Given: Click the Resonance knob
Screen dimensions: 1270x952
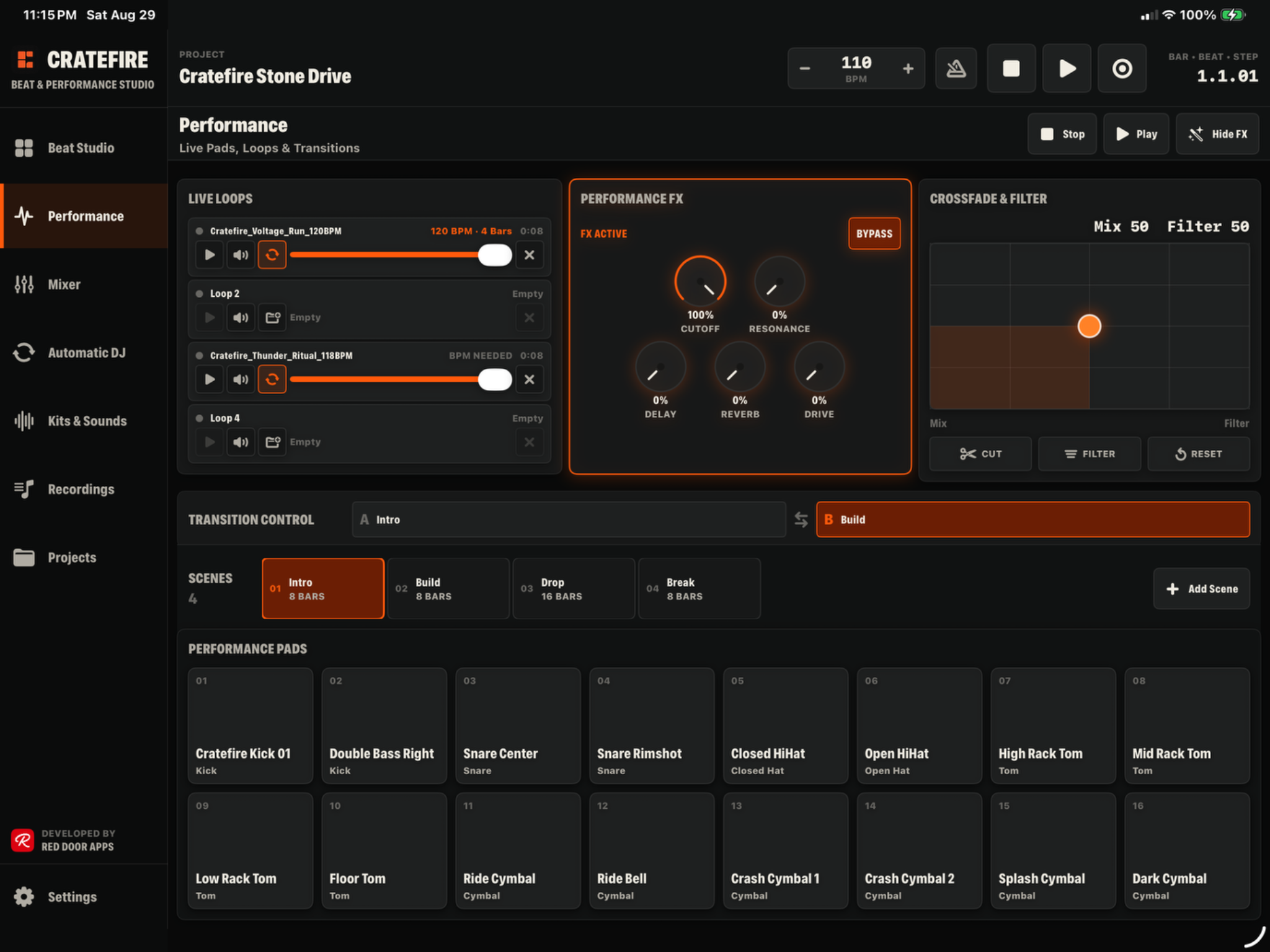Looking at the screenshot, I should pyautogui.click(x=779, y=281).
